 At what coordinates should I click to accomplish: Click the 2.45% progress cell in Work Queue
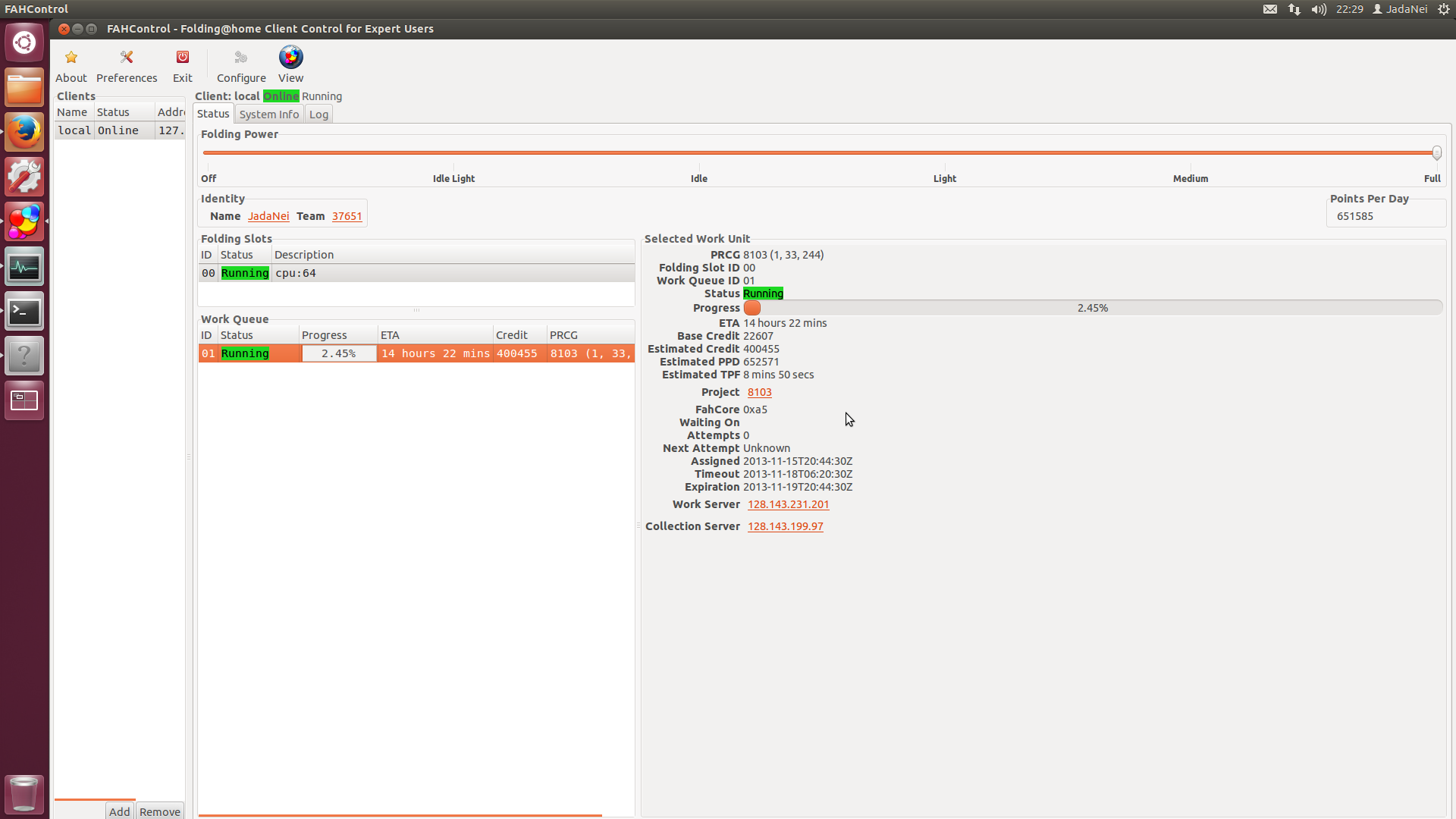click(x=338, y=353)
